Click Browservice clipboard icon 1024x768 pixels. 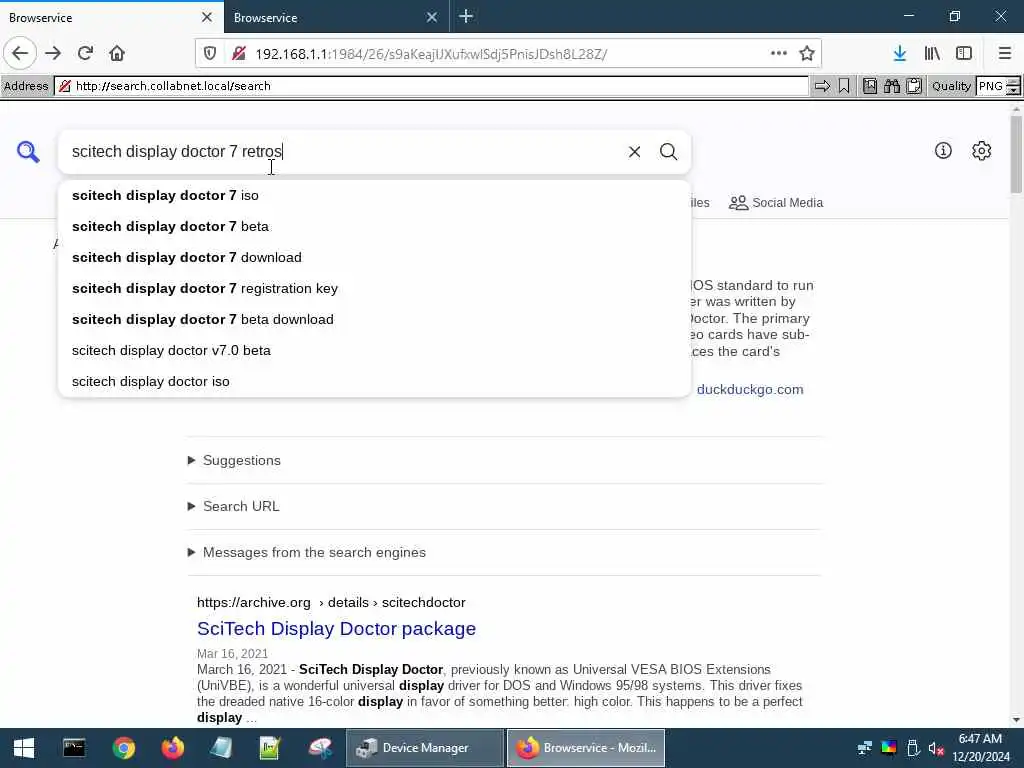tap(914, 86)
